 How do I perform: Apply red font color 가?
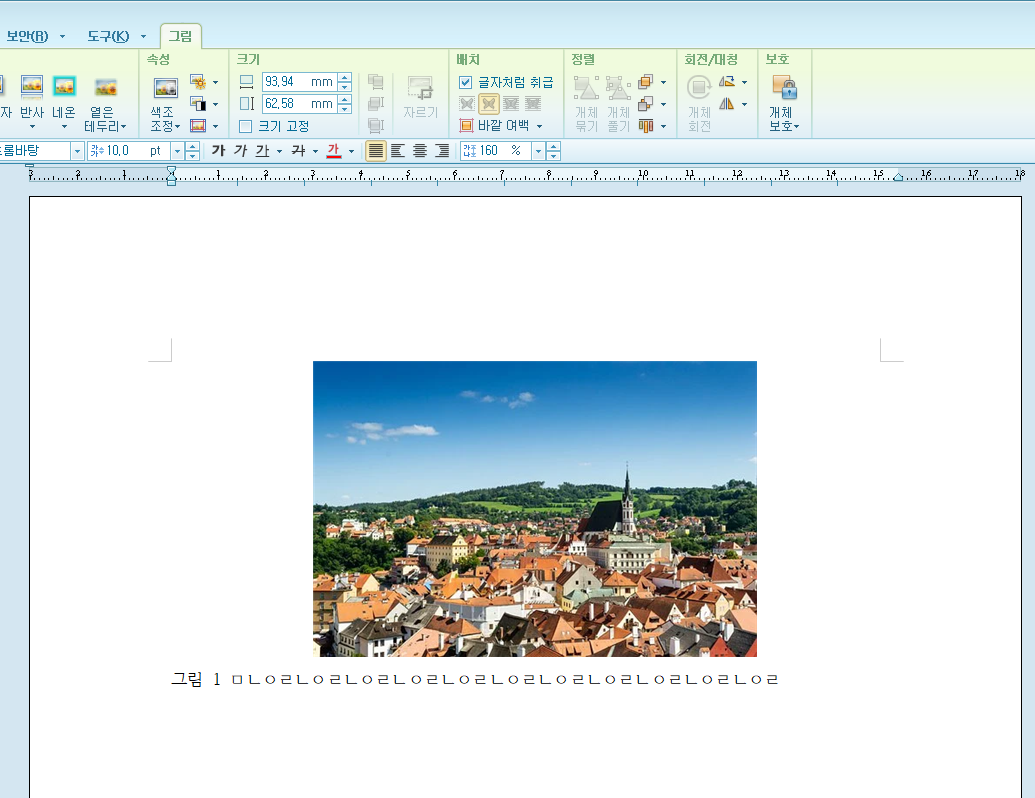[x=334, y=150]
